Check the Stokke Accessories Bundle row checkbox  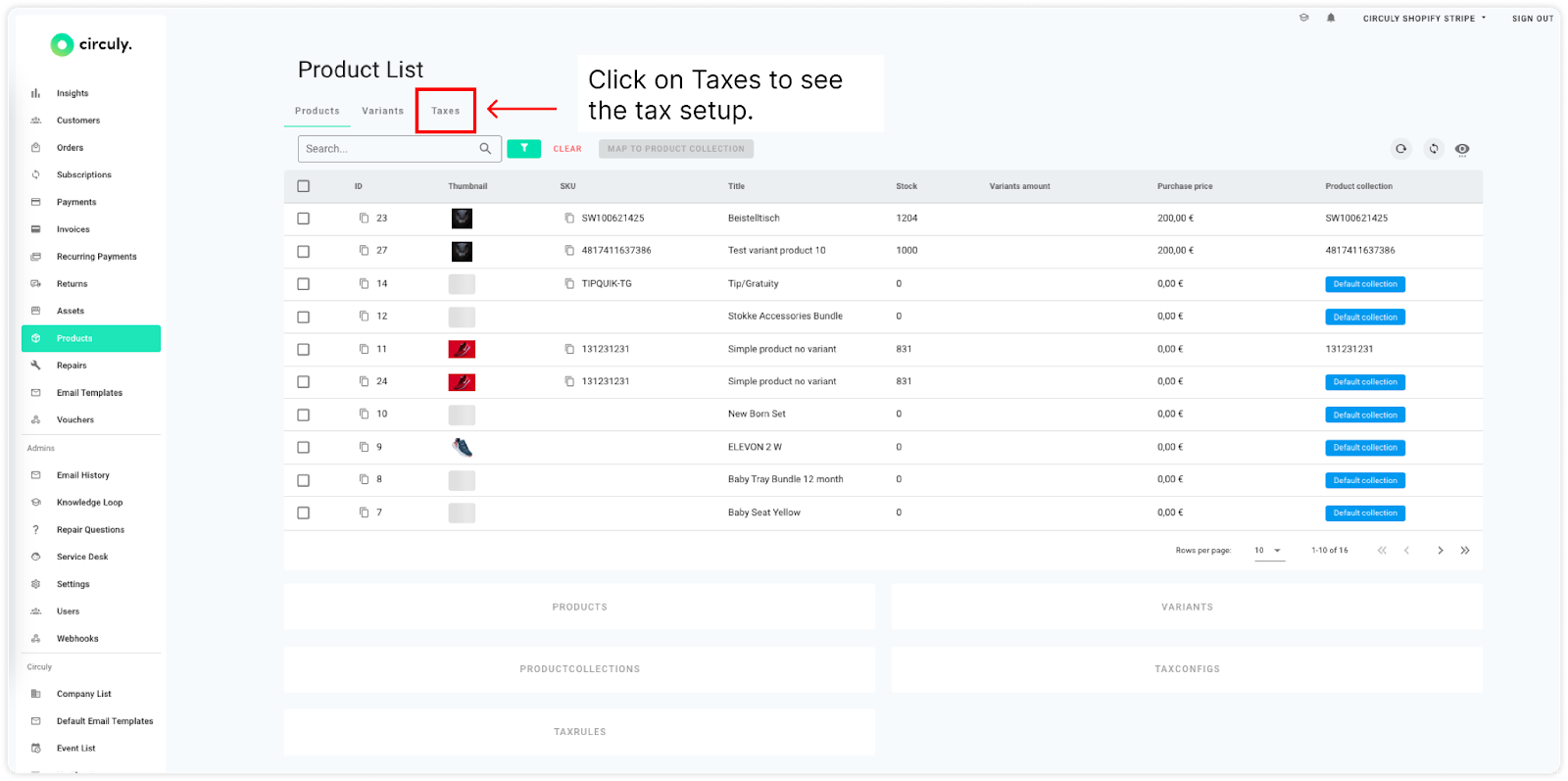[x=303, y=317]
